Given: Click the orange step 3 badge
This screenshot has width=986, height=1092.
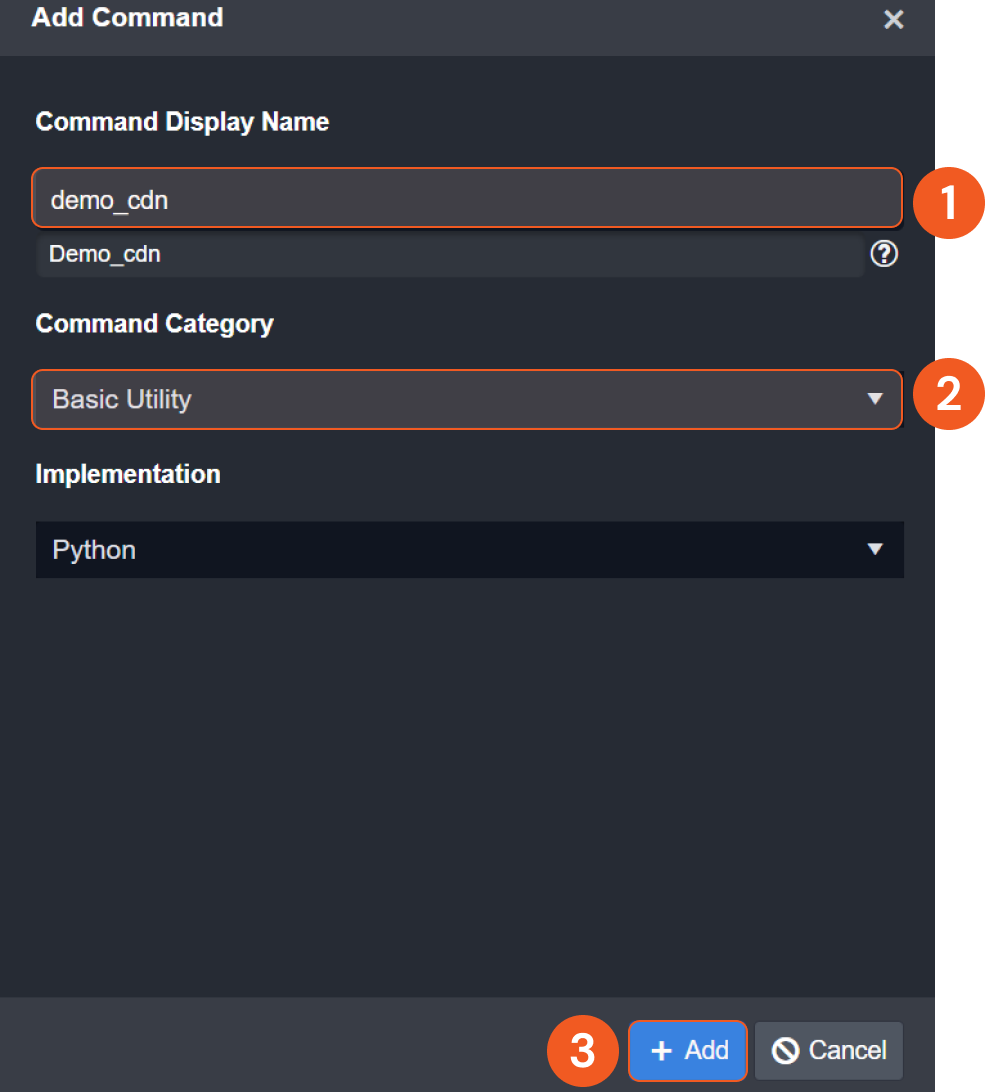Looking at the screenshot, I should click(582, 1052).
